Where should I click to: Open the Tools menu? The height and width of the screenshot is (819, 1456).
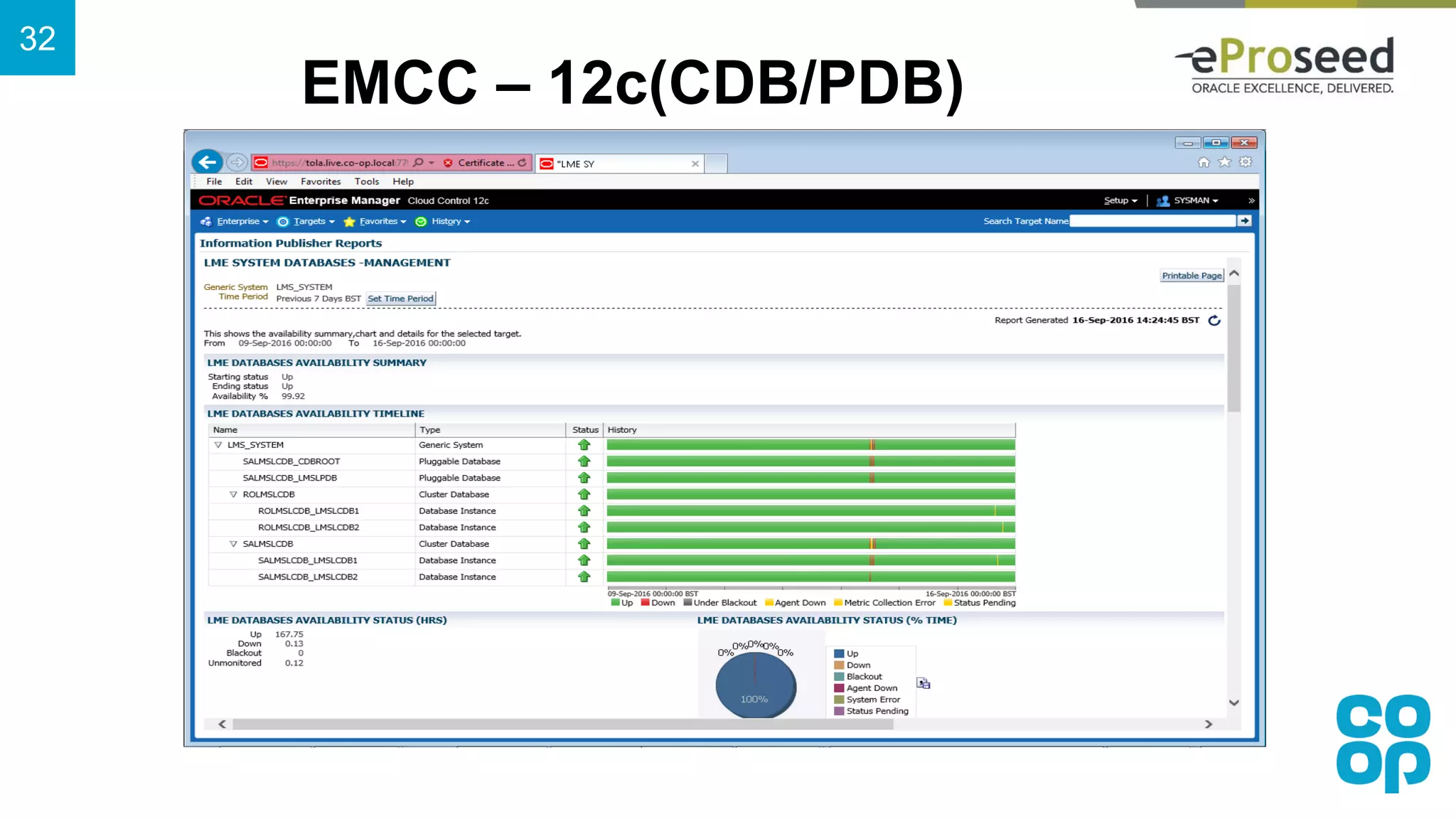click(x=367, y=181)
